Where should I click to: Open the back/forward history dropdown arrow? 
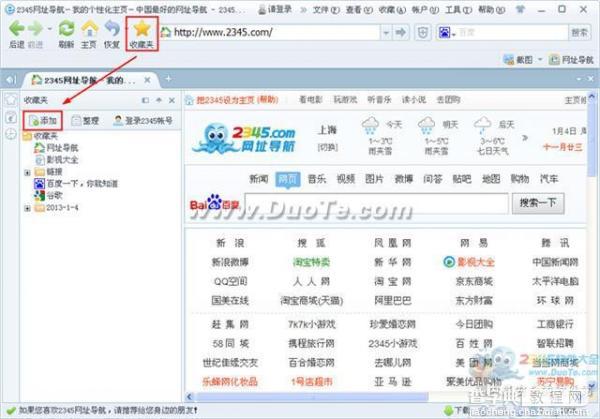click(x=49, y=29)
